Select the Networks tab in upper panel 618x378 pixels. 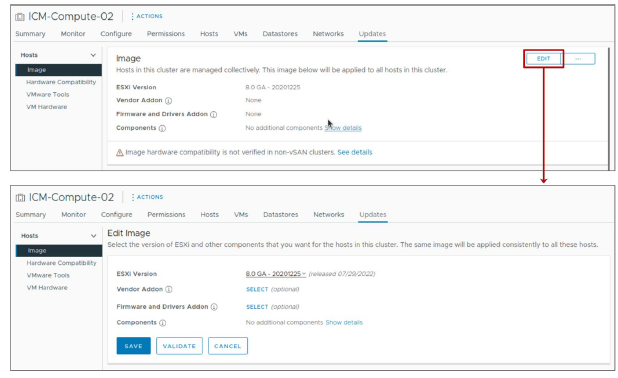(x=328, y=34)
